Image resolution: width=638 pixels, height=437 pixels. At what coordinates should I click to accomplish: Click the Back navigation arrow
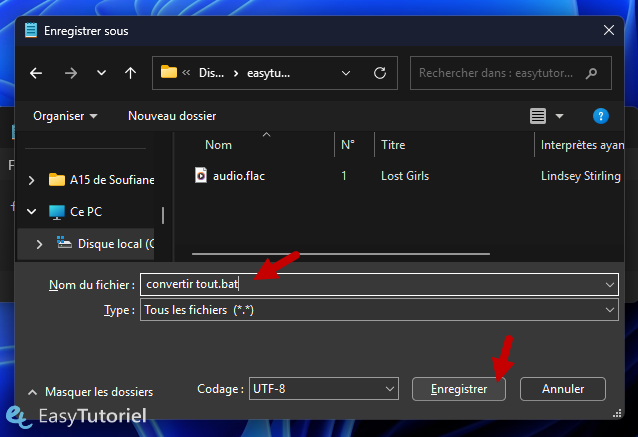click(x=37, y=73)
